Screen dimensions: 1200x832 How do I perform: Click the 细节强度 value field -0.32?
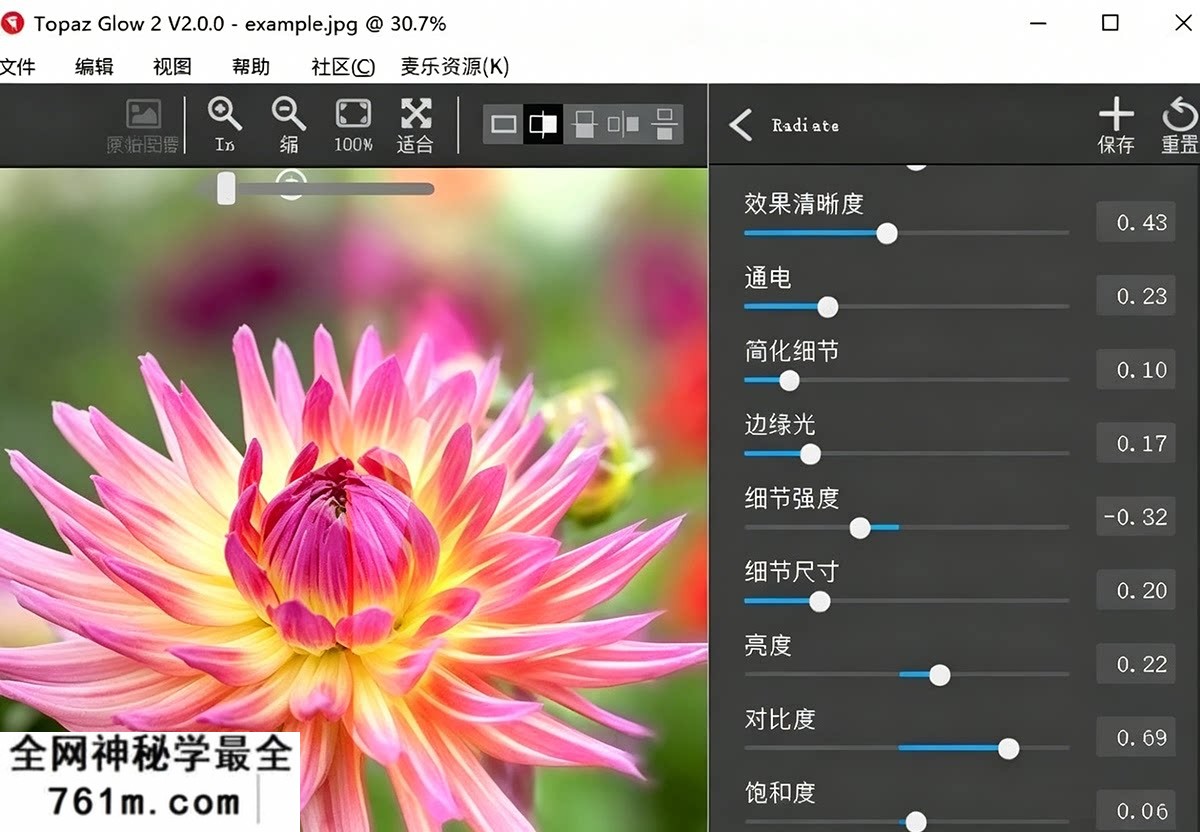click(x=1135, y=516)
